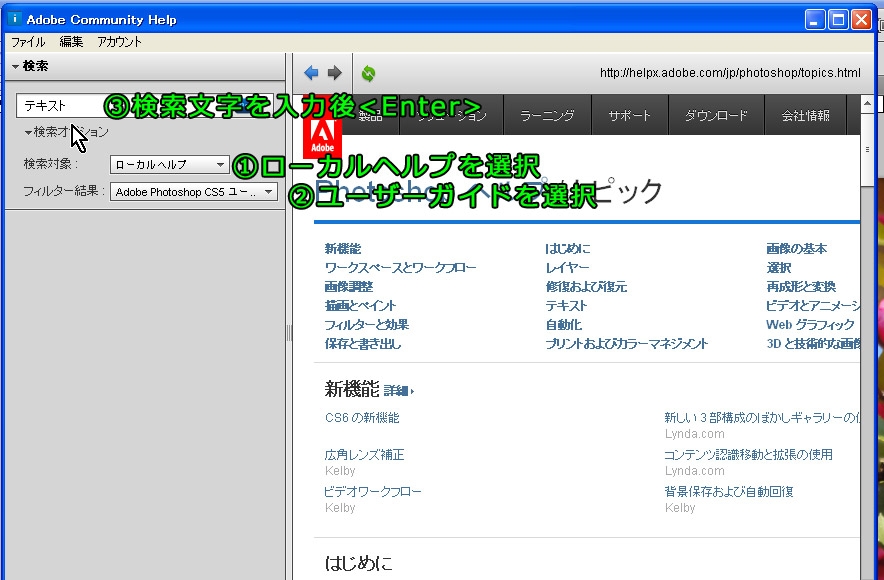Open the コンテンツ認識移動と拡張の使用 article
Viewport: 884px width, 580px height.
click(x=748, y=454)
